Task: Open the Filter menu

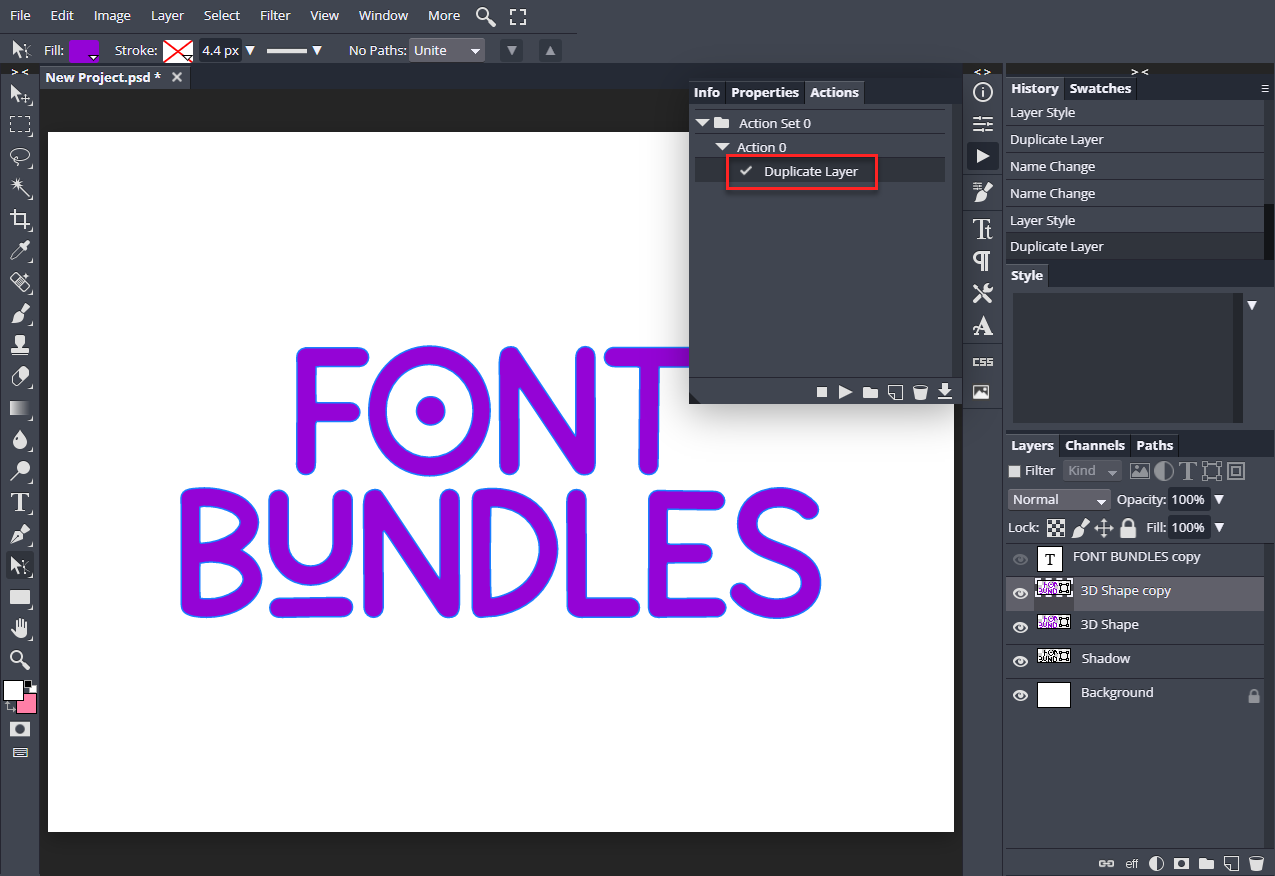Action: (x=275, y=16)
